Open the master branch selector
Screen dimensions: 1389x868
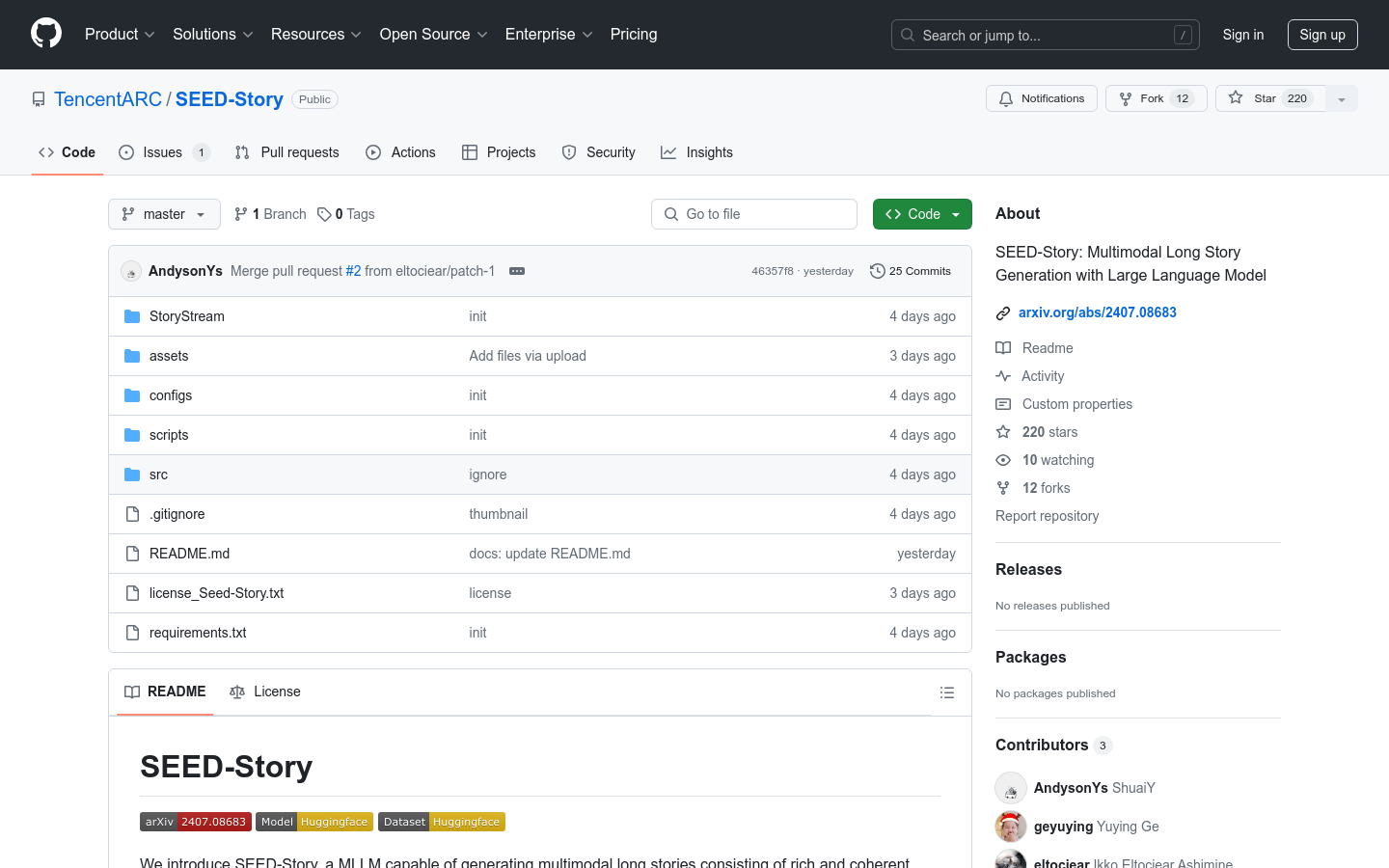pyautogui.click(x=164, y=214)
